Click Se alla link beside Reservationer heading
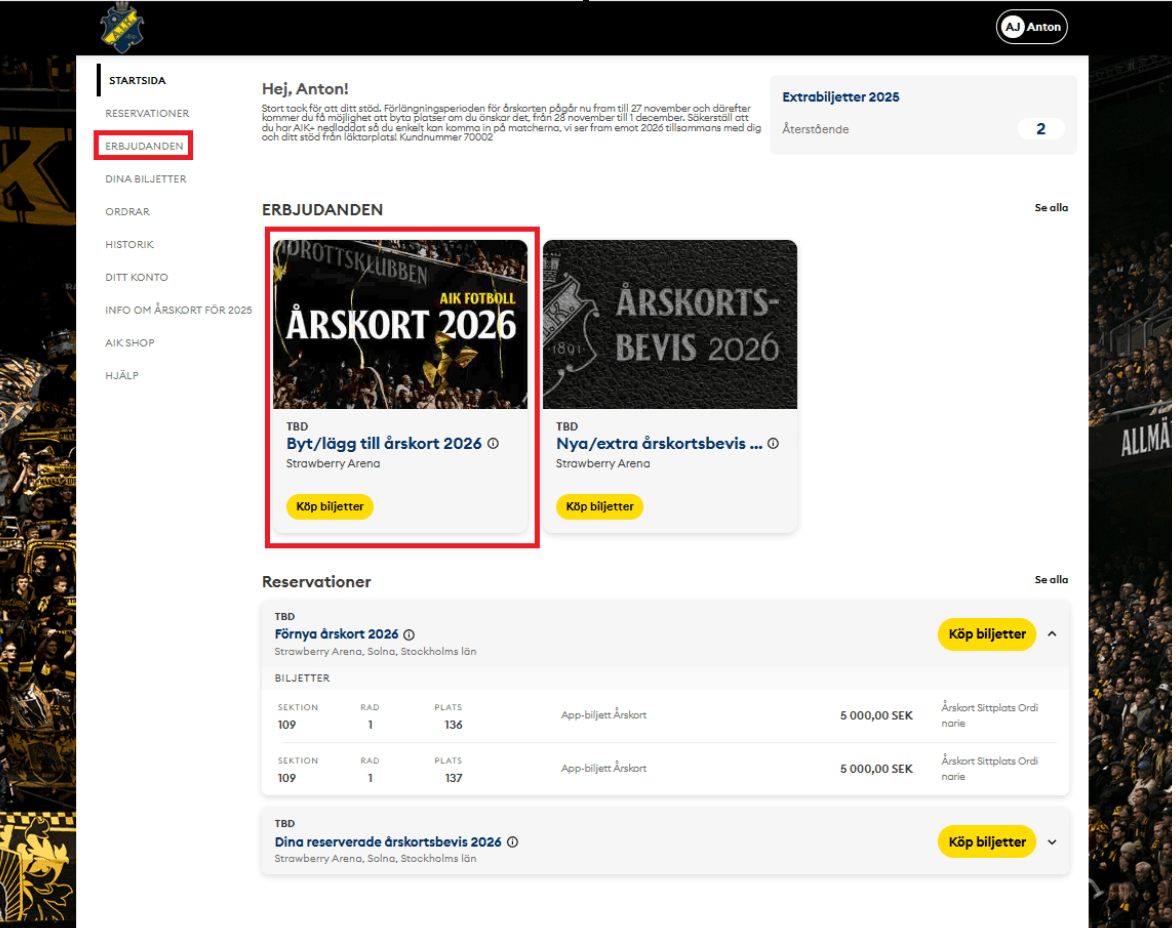 click(x=1051, y=580)
